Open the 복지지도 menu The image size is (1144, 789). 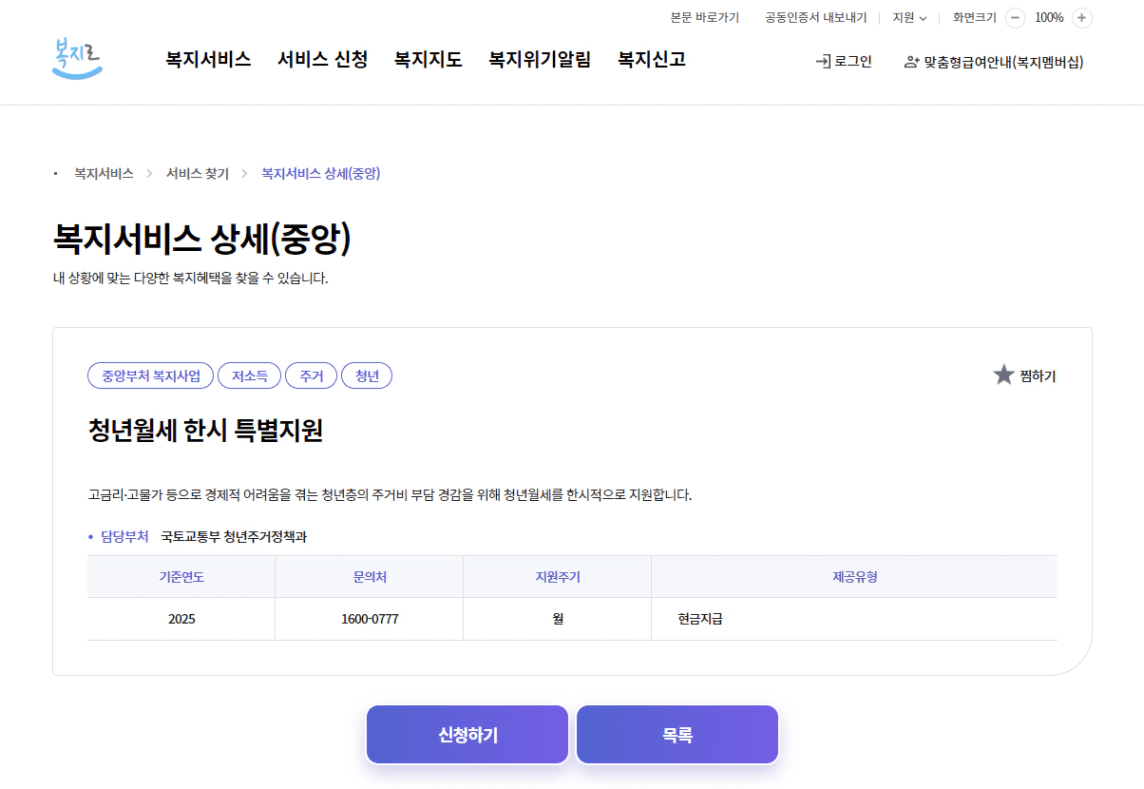[x=428, y=59]
